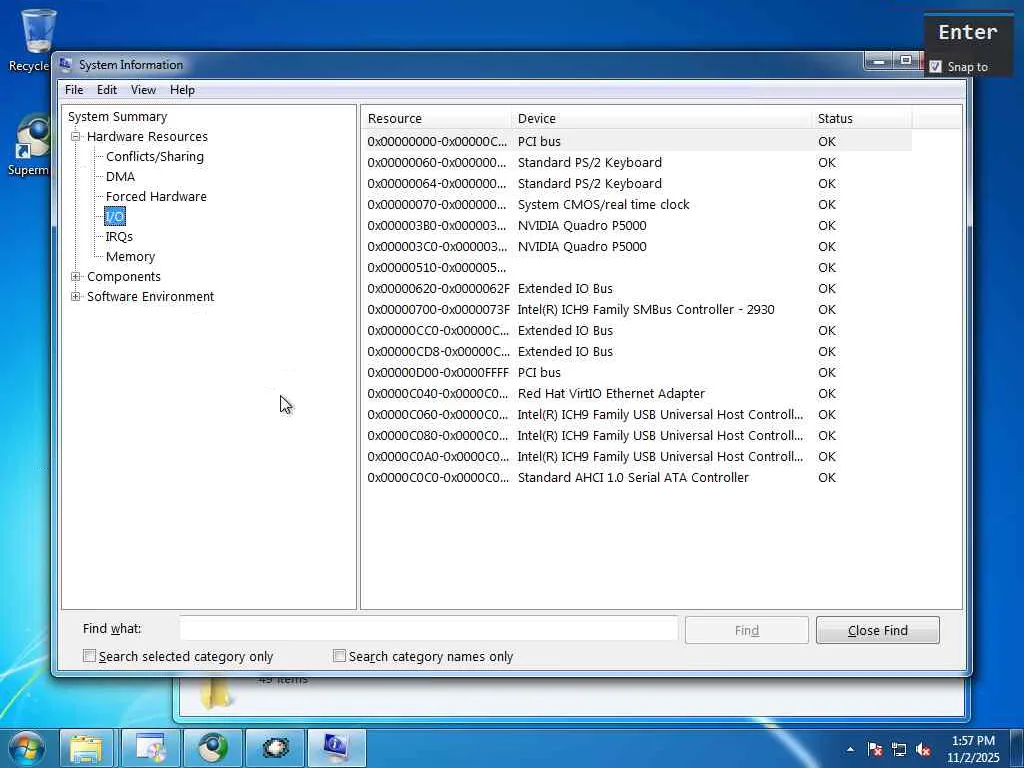The width and height of the screenshot is (1024, 768).
Task: Switch to System Information taskbar button
Action: (x=337, y=748)
